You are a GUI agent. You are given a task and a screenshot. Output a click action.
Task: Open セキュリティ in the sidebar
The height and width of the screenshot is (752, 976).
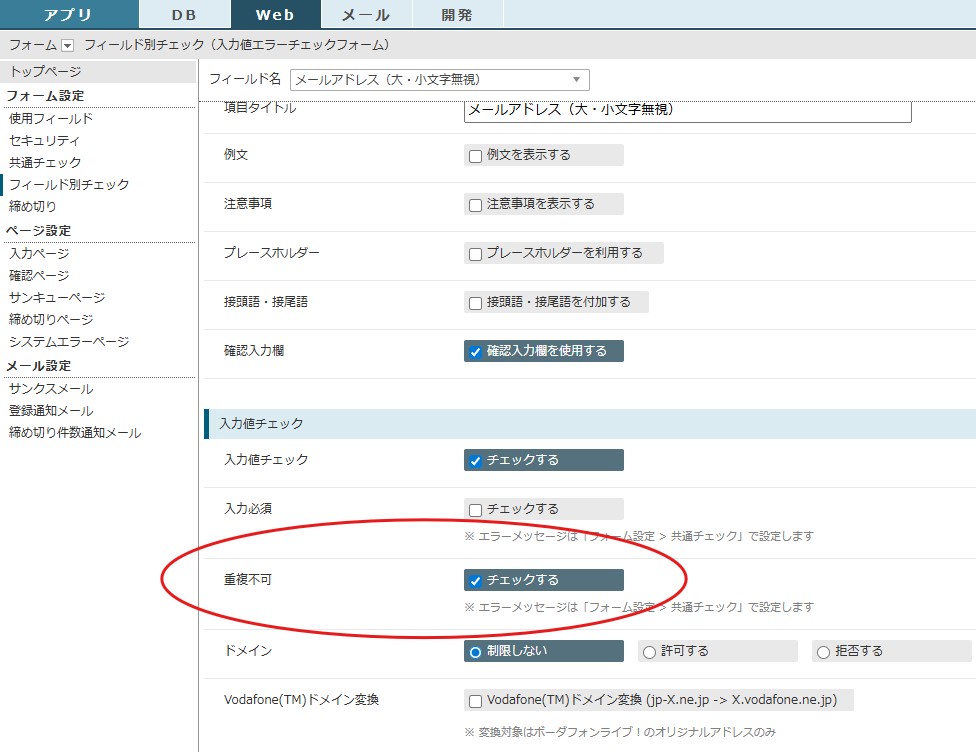[x=43, y=141]
